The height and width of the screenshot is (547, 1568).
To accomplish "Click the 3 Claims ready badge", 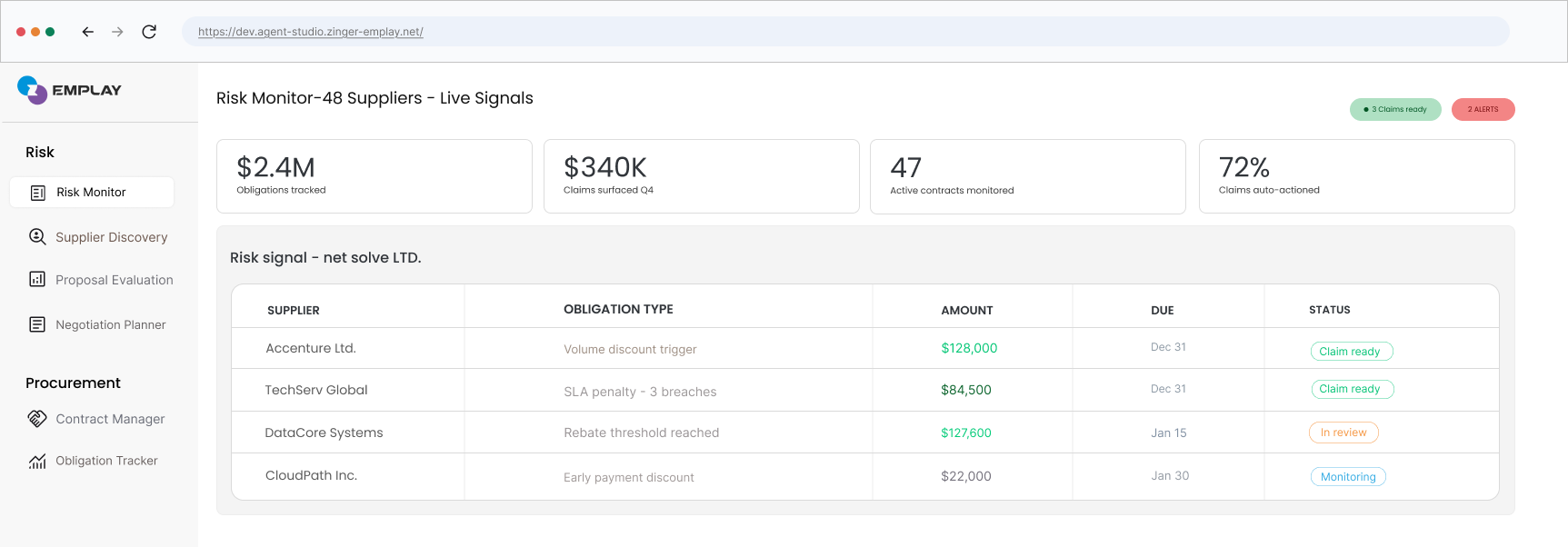I will pyautogui.click(x=1395, y=109).
